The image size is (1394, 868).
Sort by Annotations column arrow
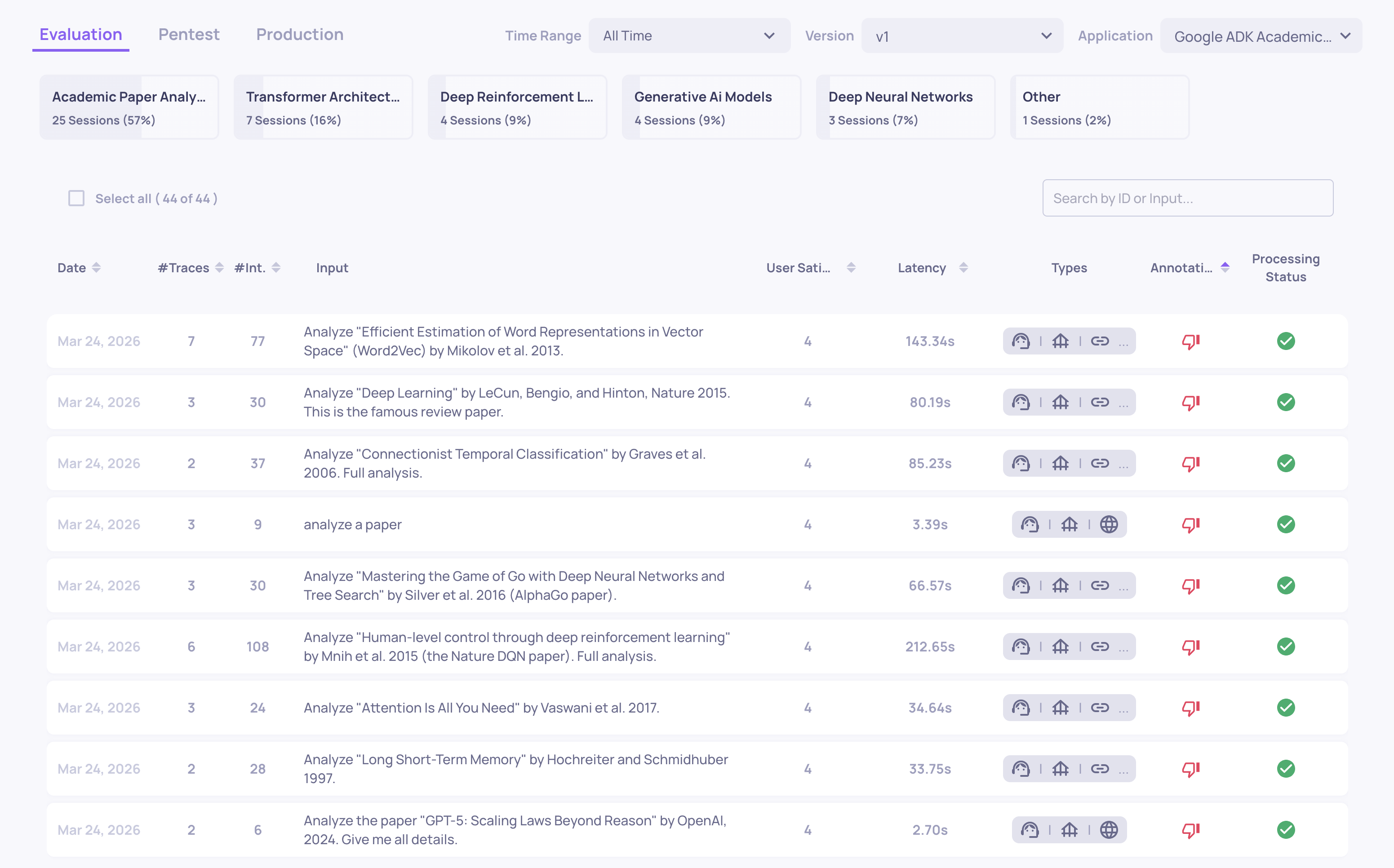pos(1225,267)
